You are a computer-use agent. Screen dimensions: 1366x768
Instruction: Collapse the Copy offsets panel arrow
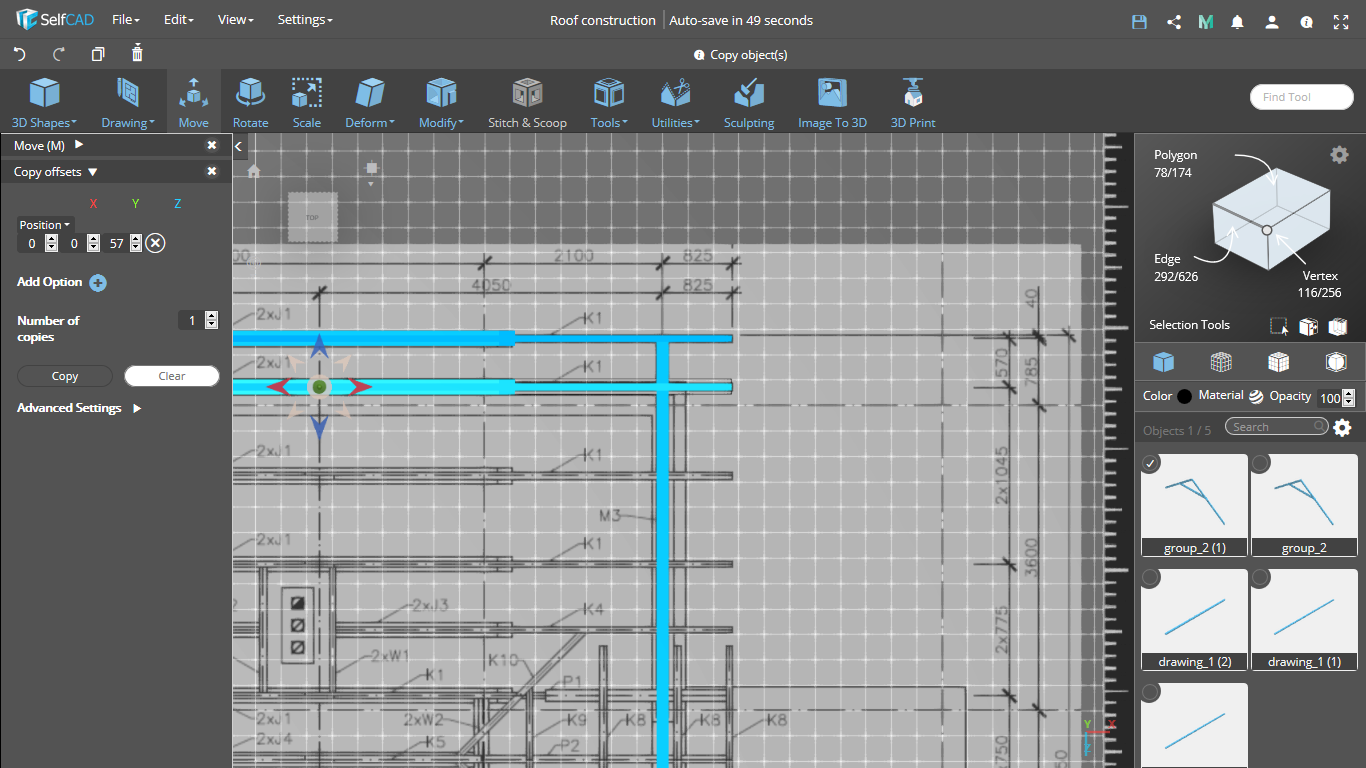(x=93, y=172)
